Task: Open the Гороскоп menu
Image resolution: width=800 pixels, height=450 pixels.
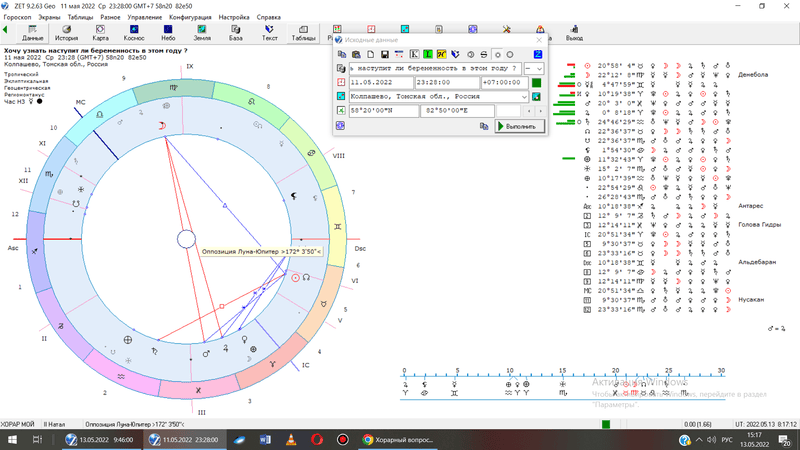Action: (18, 18)
